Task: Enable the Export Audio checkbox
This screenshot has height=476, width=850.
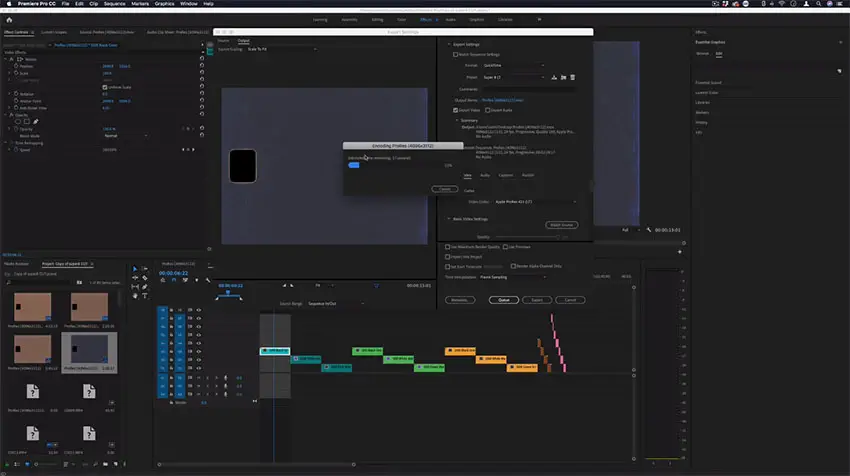Action: tap(487, 110)
